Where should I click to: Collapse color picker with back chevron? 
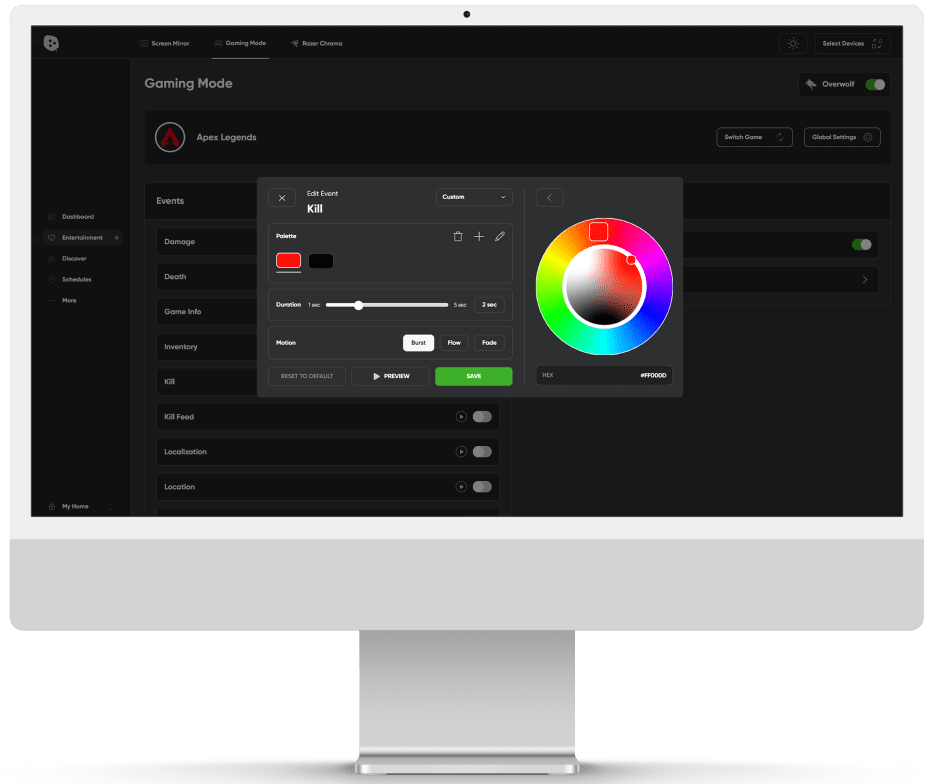point(549,198)
